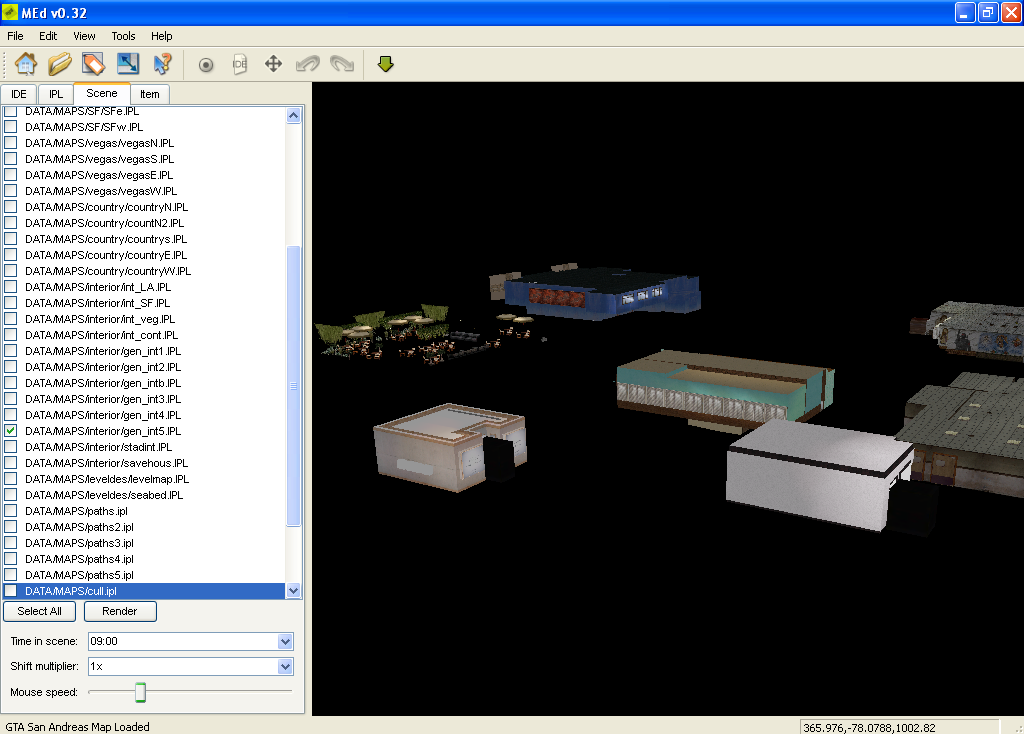Open the Shift multiplier dropdown
Image resolution: width=1024 pixels, height=734 pixels.
point(285,666)
